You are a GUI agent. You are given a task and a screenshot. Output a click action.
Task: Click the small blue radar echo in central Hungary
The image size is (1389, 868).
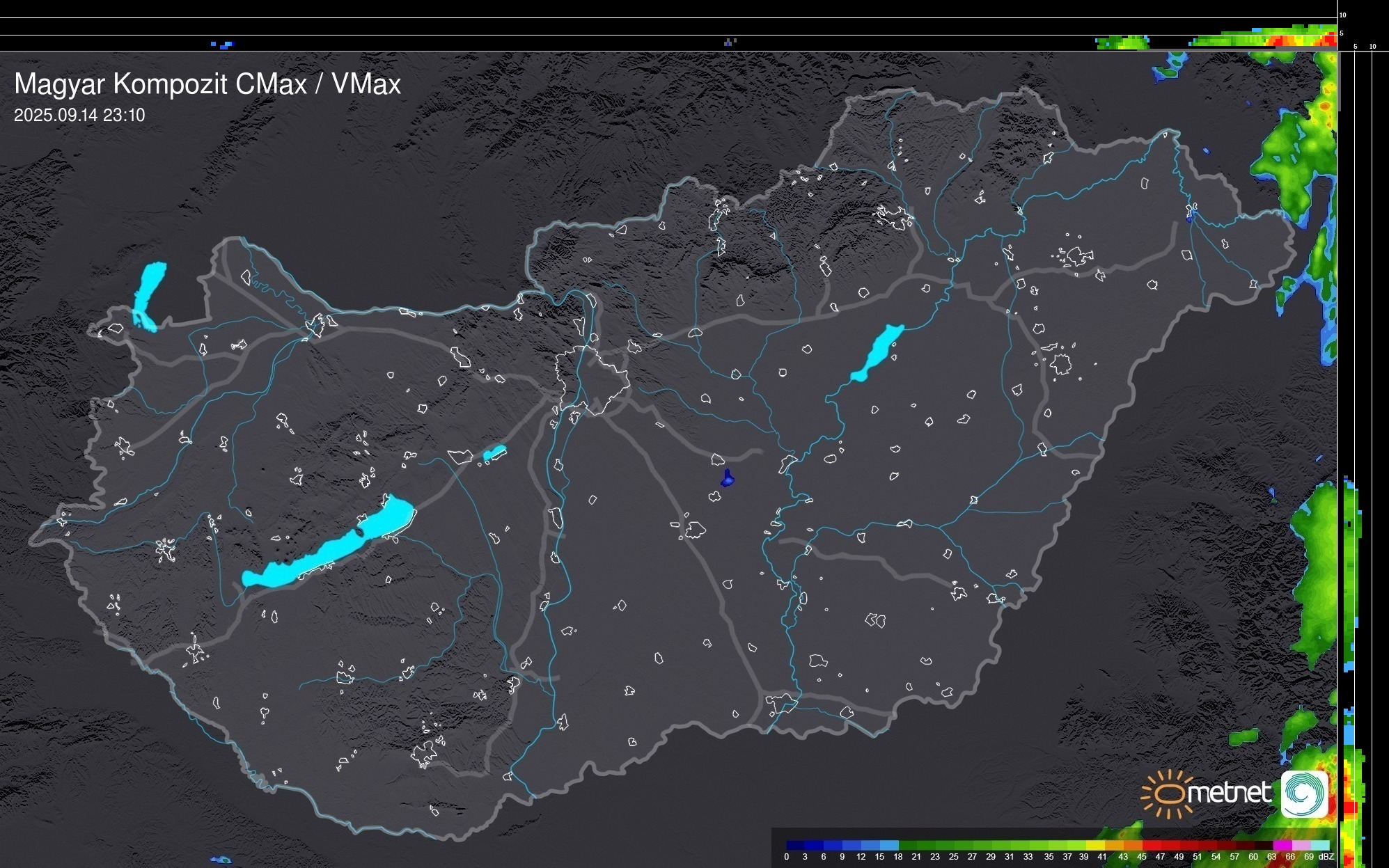click(728, 479)
